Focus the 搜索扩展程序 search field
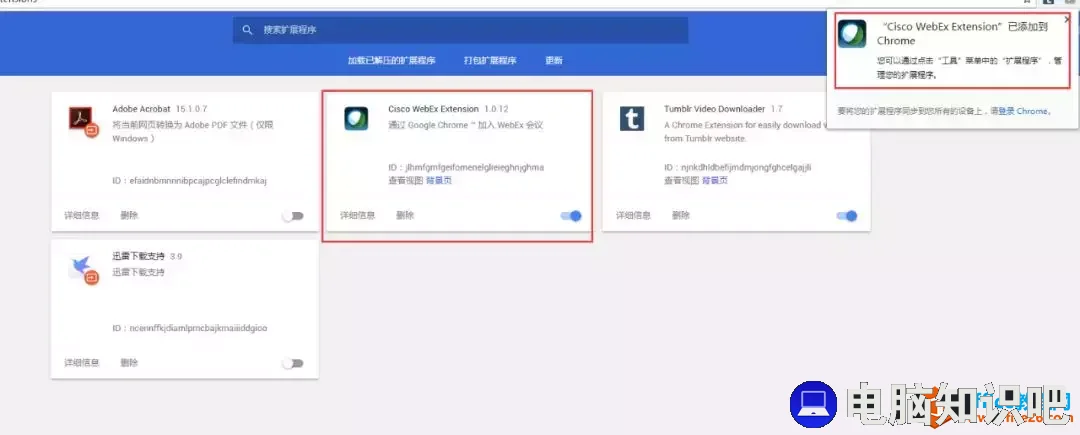This screenshot has height=435, width=1080. [460, 30]
